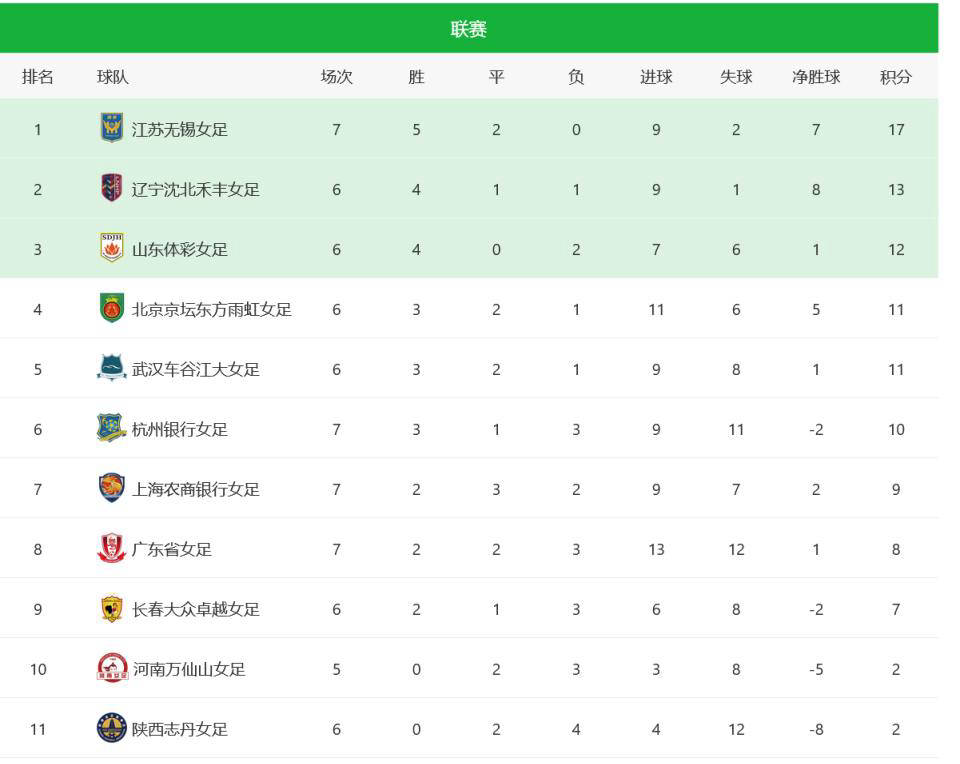Click the 陕西志丹女足 team name
Screen dimensions: 960x764
click(179, 729)
